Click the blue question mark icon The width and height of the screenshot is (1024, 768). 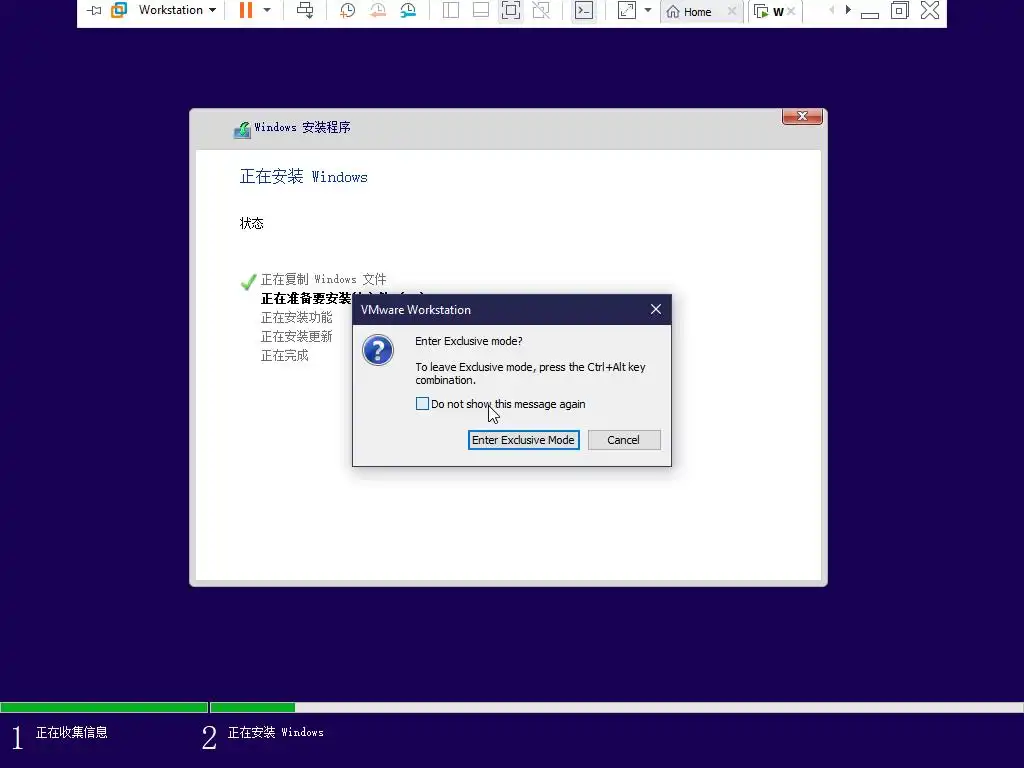378,350
